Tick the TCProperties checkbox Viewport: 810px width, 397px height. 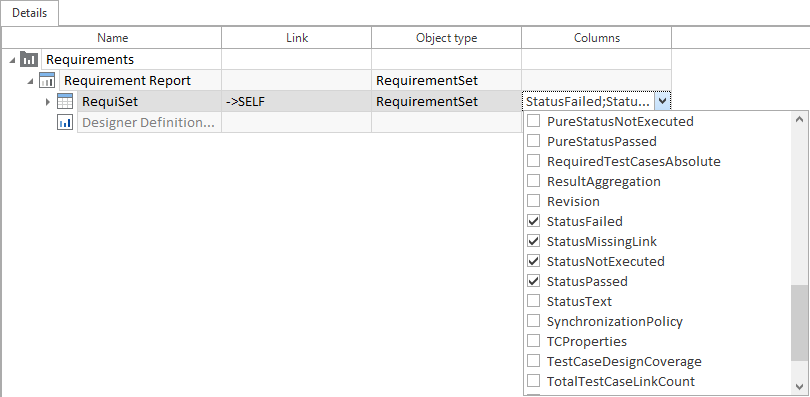[x=533, y=341]
